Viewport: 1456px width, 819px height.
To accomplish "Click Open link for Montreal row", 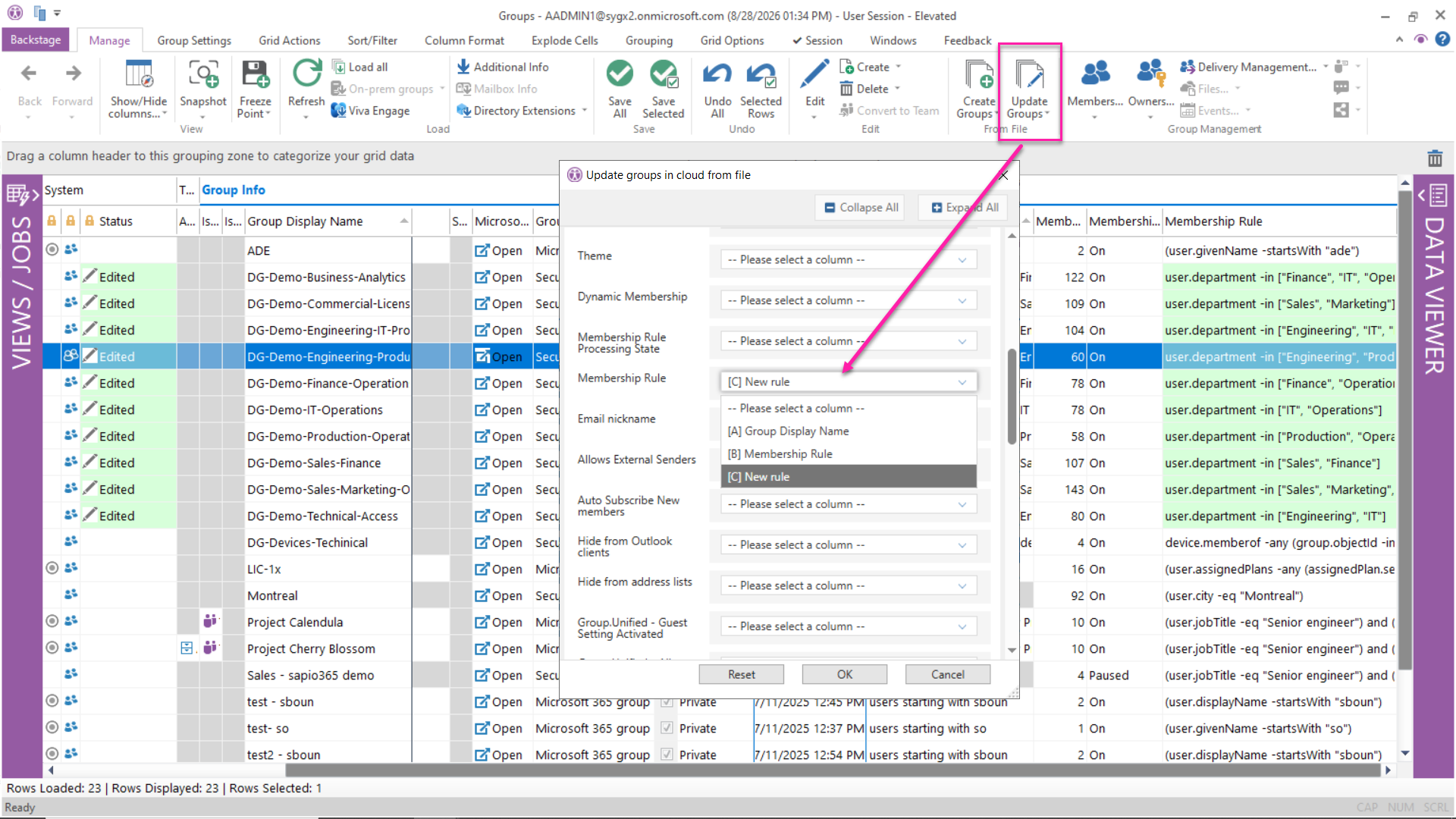I will (498, 595).
